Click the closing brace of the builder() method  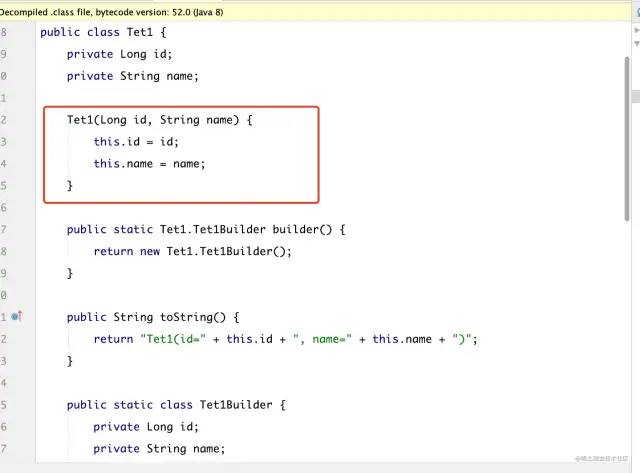[70, 273]
